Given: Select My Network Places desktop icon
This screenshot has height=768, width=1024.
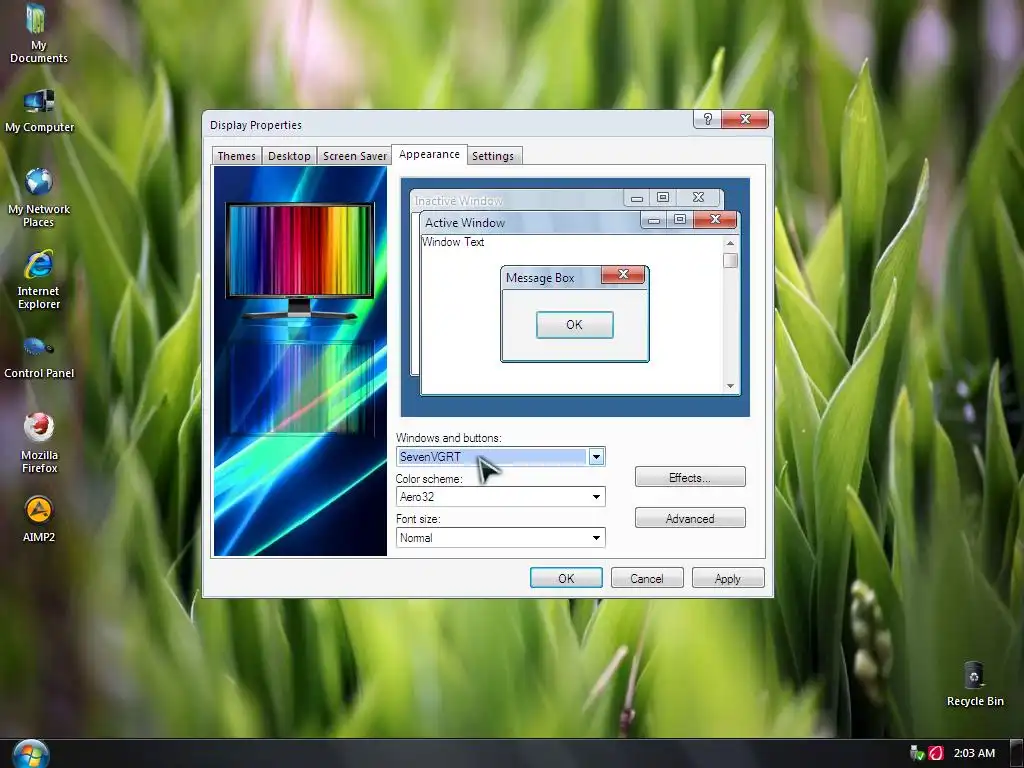Looking at the screenshot, I should (x=39, y=198).
